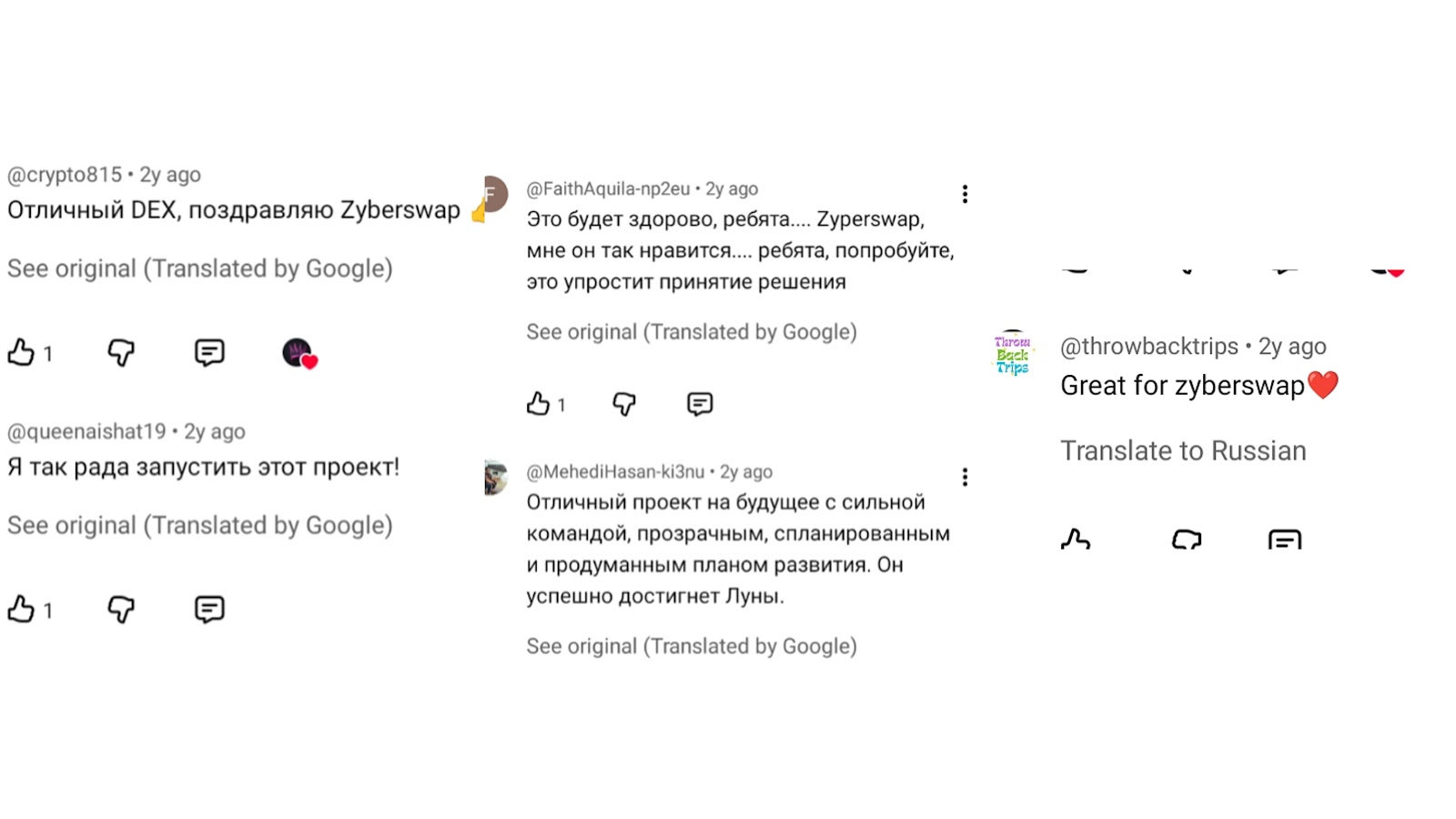1456x819 pixels.
Task: Reply to @crypto815's comment
Action: click(x=209, y=352)
